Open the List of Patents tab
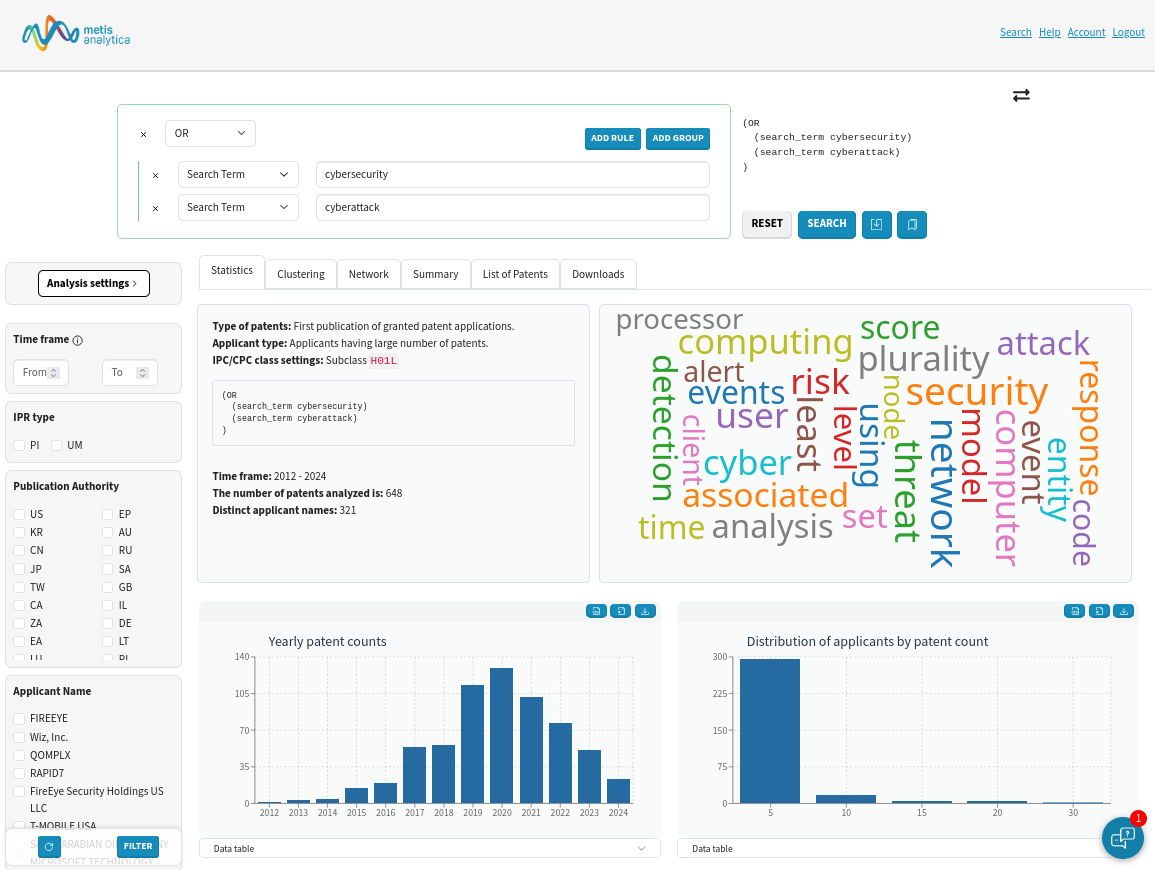This screenshot has width=1155, height=870. pyautogui.click(x=514, y=274)
